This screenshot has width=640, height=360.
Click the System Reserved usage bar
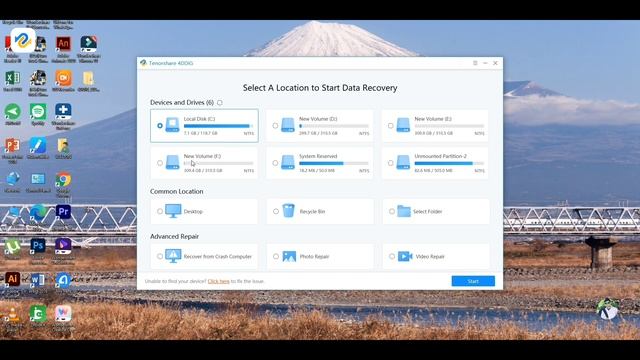pos(334,163)
